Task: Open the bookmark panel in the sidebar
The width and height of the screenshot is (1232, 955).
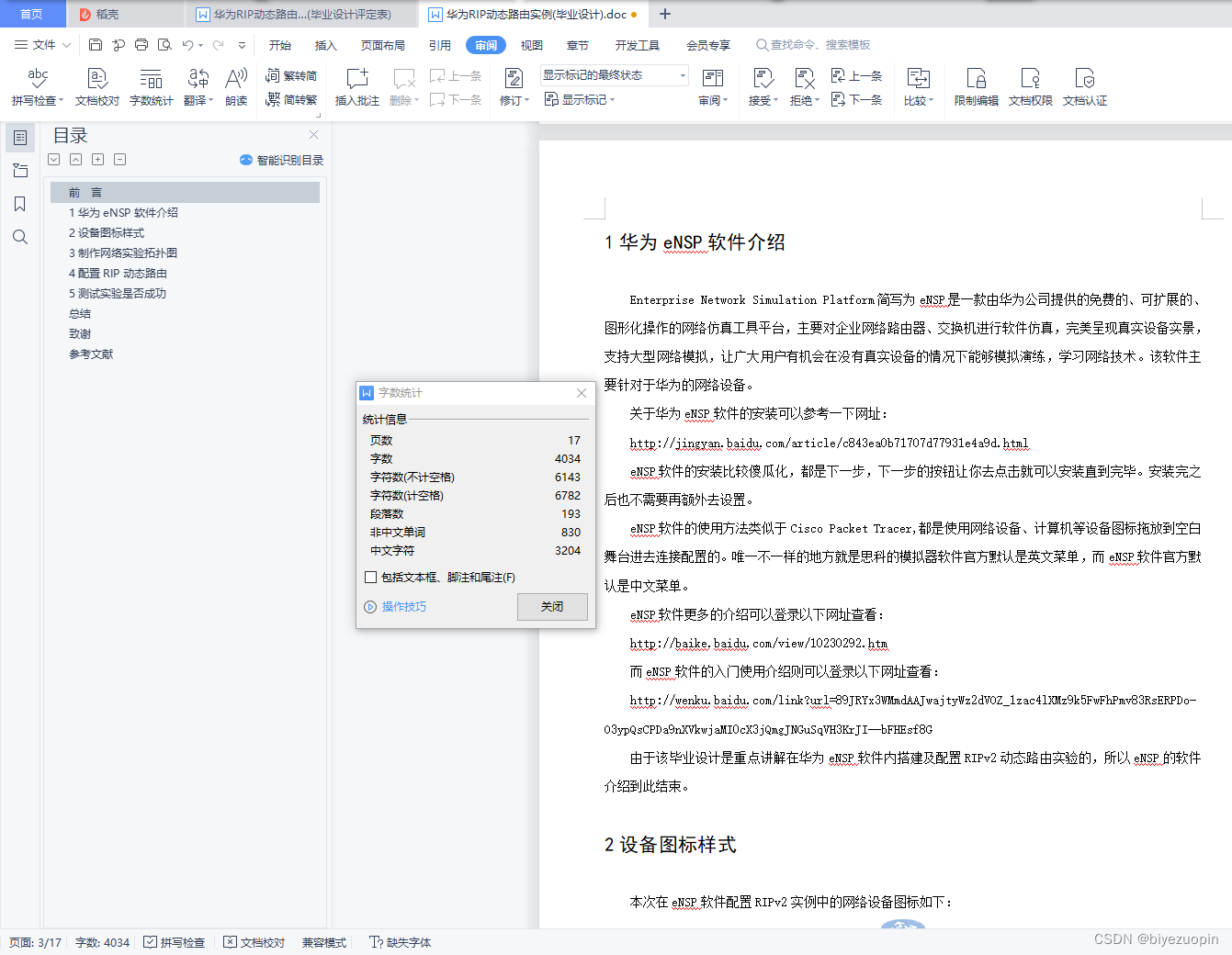Action: point(20,204)
